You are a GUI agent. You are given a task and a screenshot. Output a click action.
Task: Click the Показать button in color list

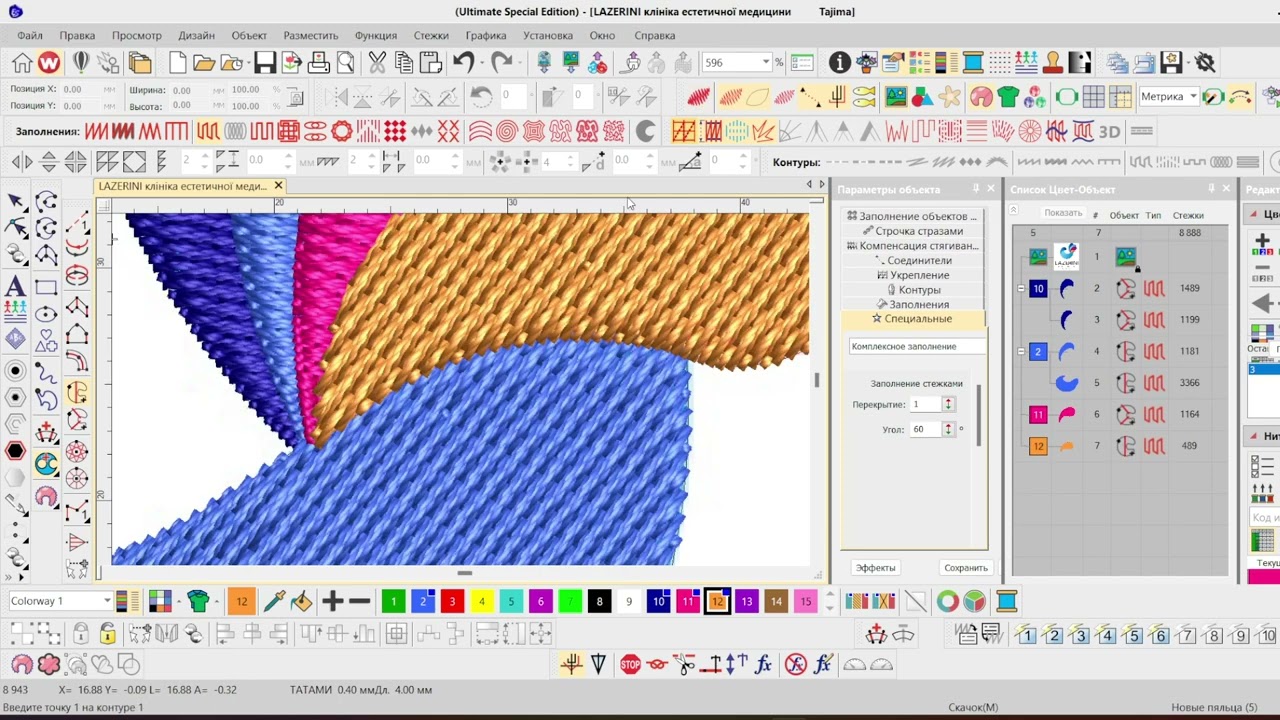click(1063, 213)
